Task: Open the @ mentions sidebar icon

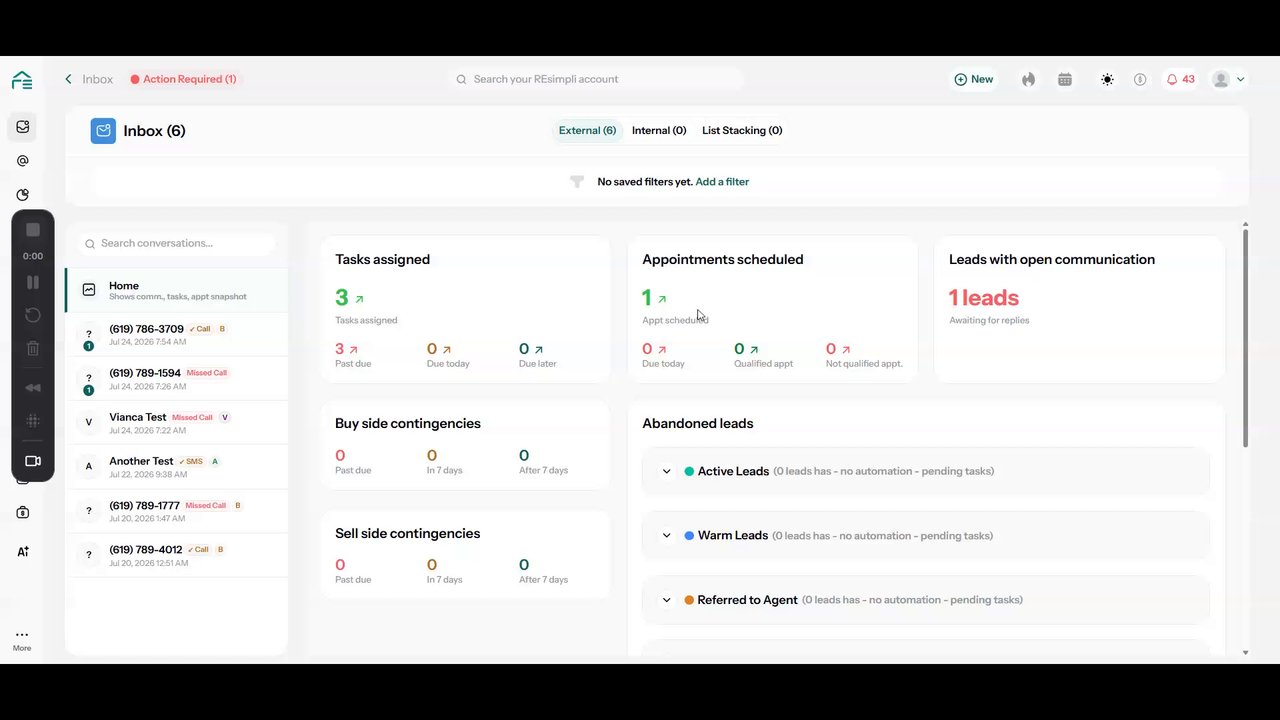Action: click(23, 161)
